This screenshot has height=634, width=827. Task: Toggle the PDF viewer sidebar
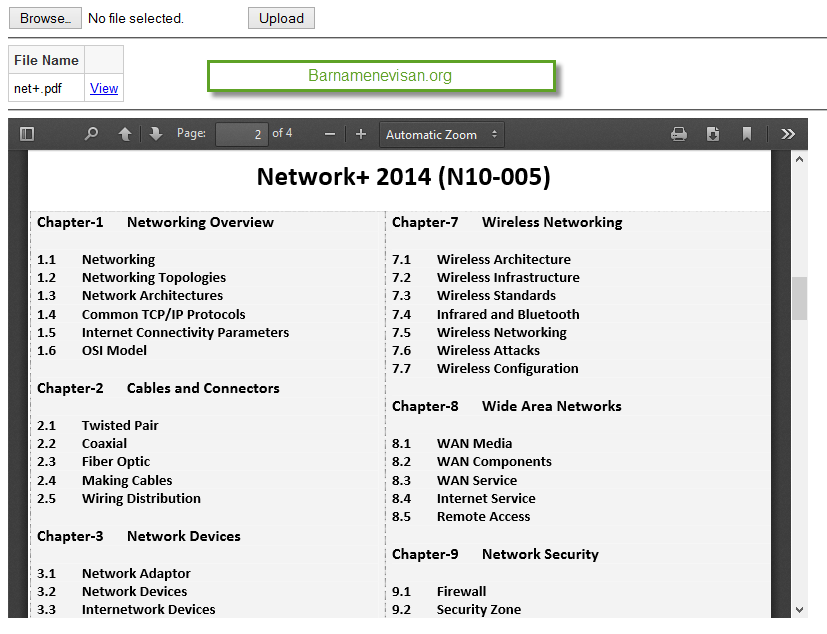tap(27, 134)
